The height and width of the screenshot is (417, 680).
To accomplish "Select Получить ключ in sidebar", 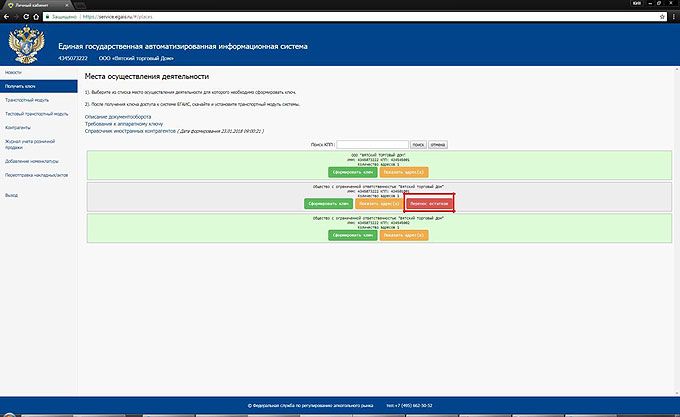I will tap(21, 87).
